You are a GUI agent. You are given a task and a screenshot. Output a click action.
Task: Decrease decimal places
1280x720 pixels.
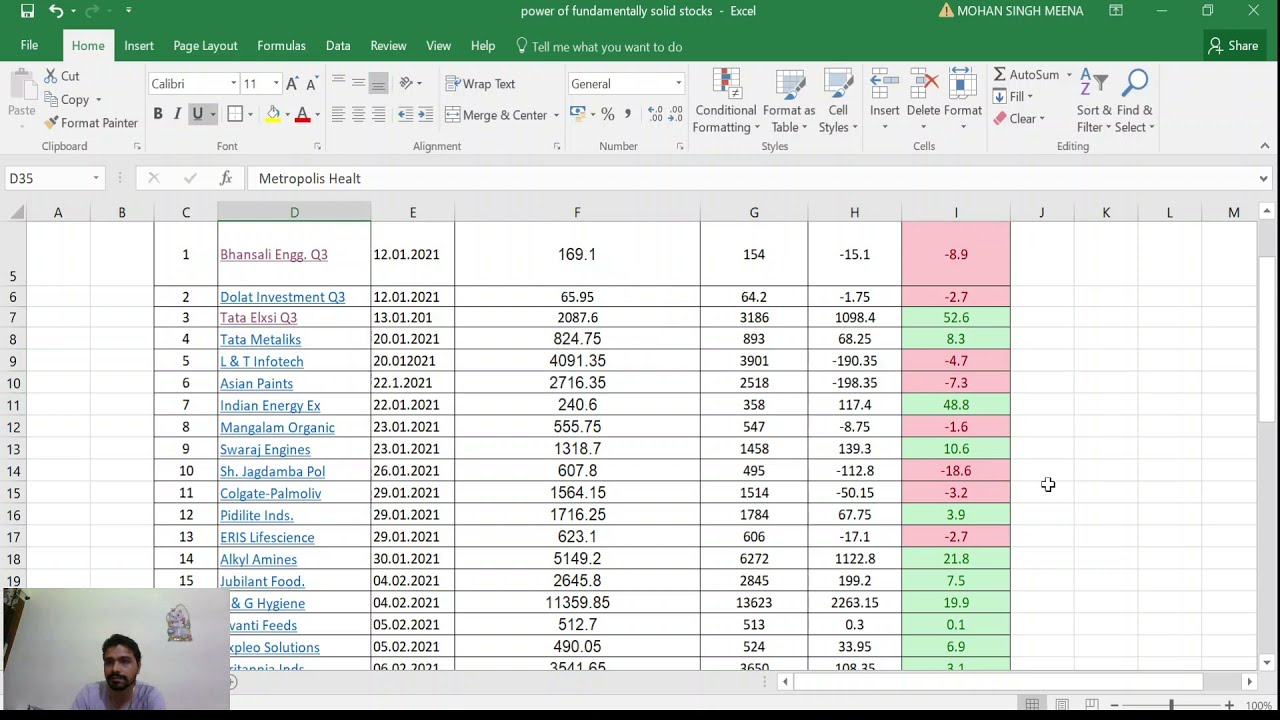pos(677,114)
